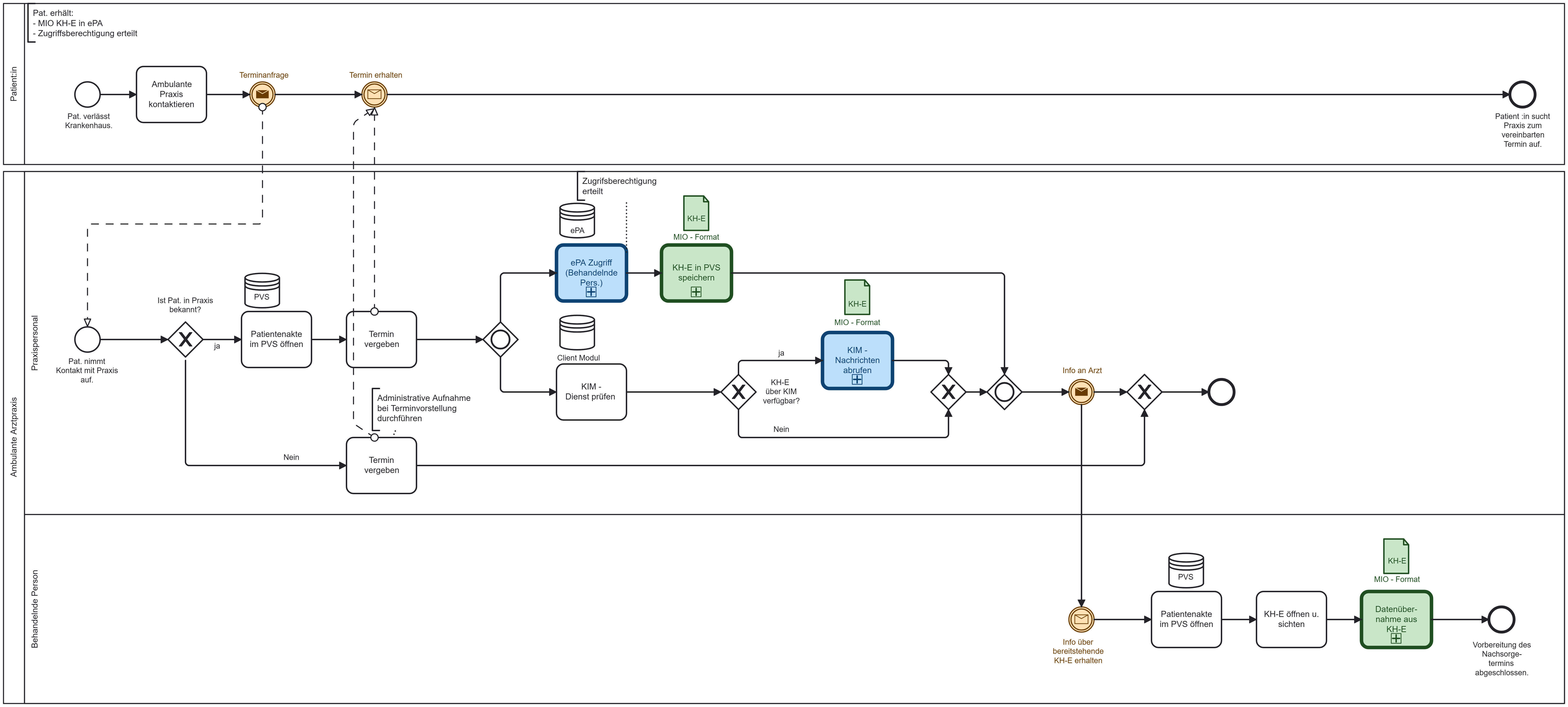
Task: Select the 'Ambulante Praxis kontaktieren' task
Action: 172,94
